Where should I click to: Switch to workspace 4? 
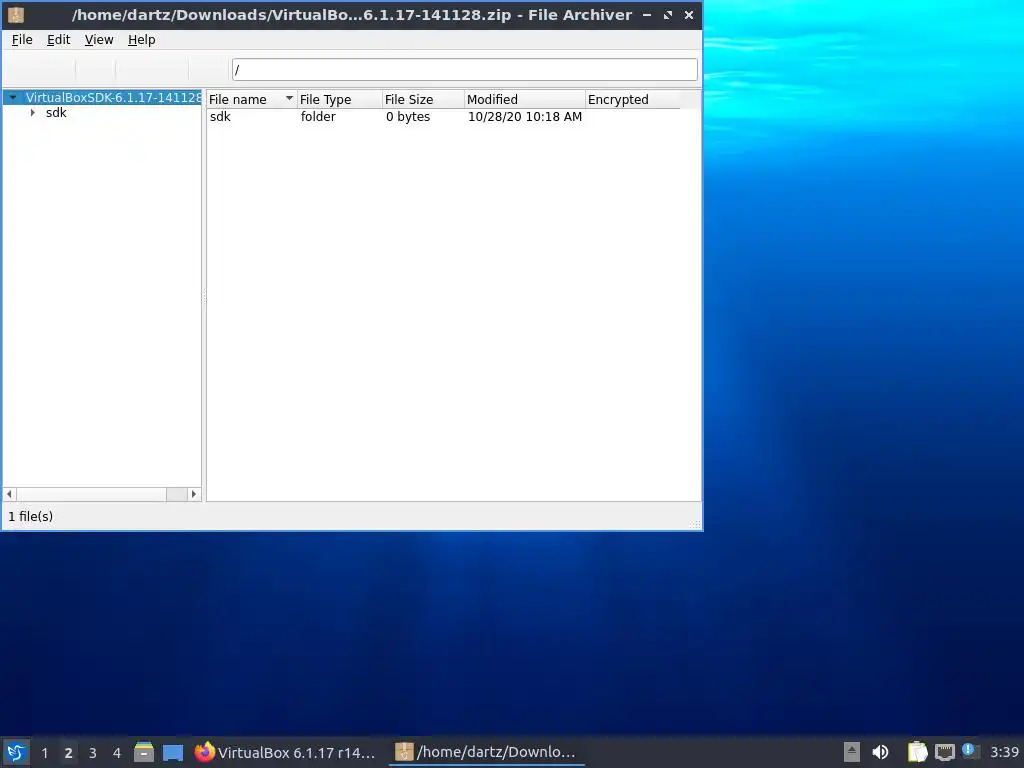click(x=117, y=753)
